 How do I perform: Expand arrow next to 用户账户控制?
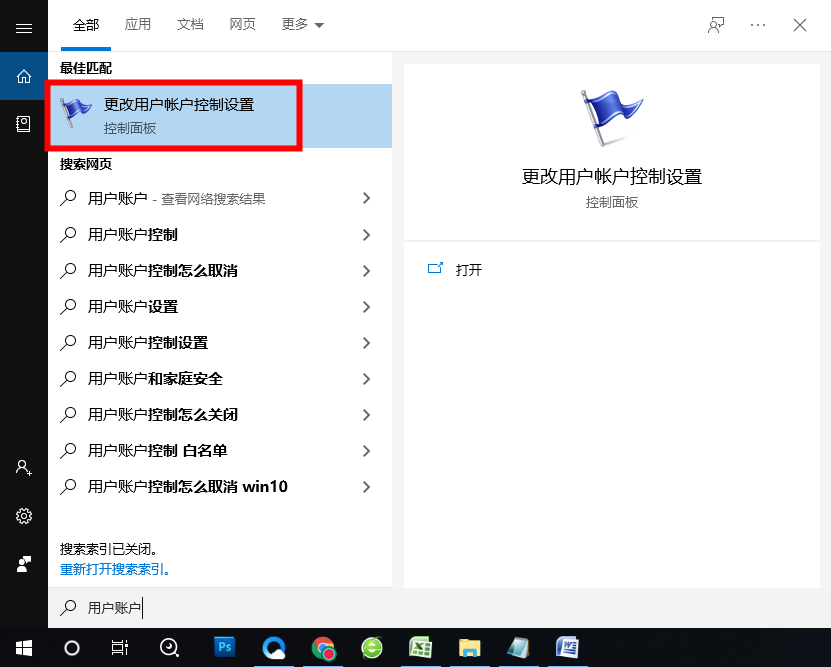(366, 235)
